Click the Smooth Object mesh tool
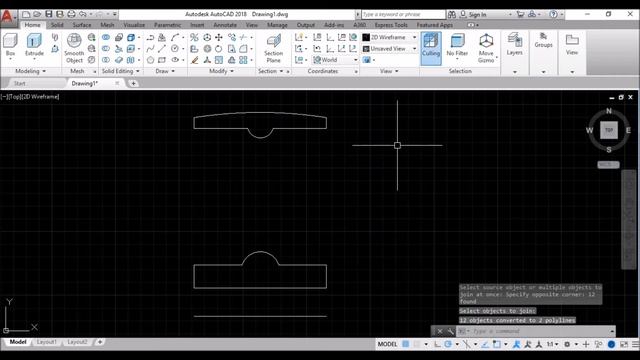Image resolution: width=640 pixels, height=360 pixels. [x=74, y=48]
